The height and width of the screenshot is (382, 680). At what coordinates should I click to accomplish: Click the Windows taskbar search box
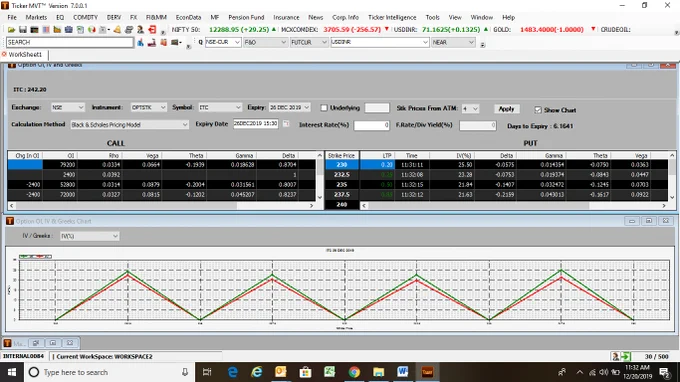pos(108,372)
